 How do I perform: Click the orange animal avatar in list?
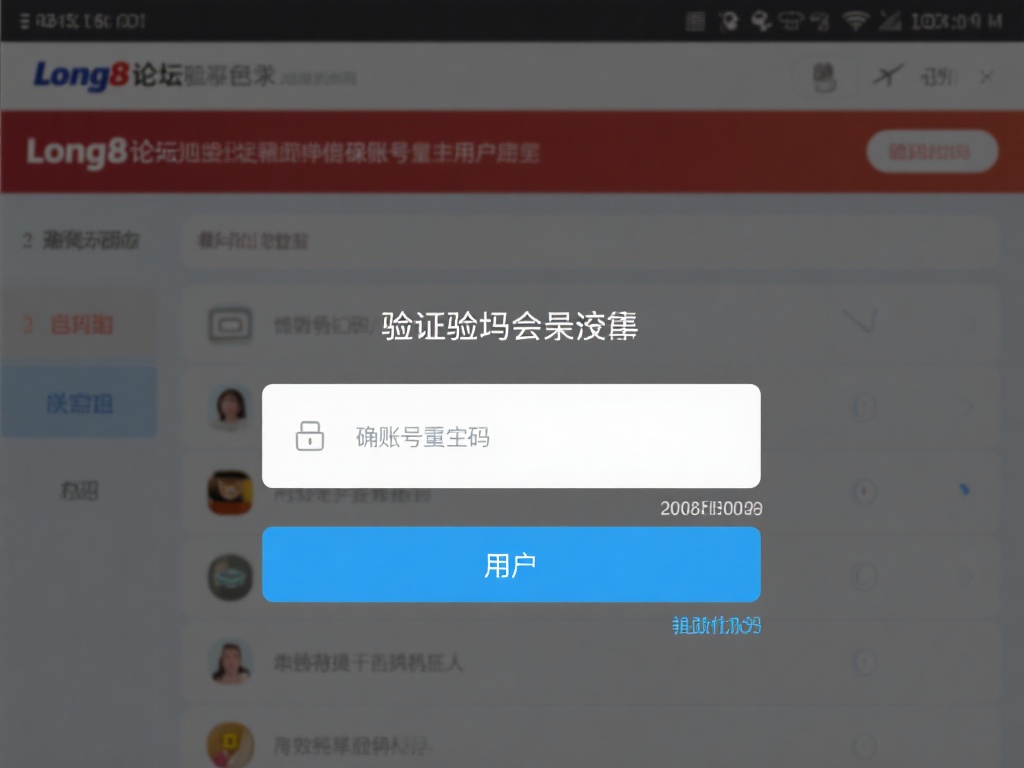pyautogui.click(x=230, y=492)
